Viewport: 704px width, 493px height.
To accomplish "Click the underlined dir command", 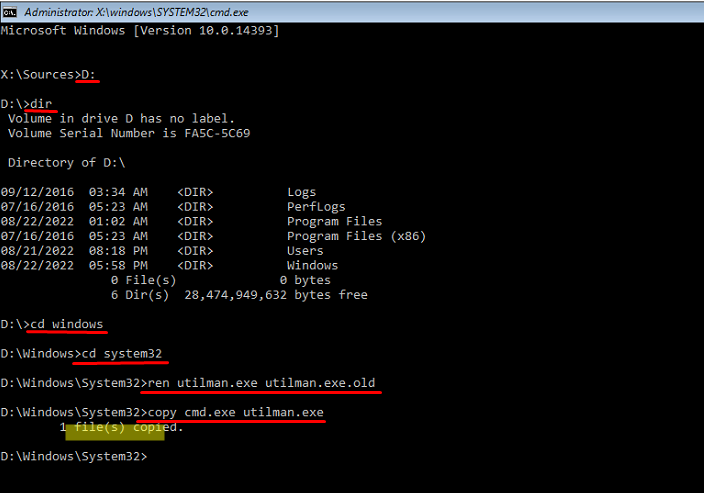I will (43, 103).
